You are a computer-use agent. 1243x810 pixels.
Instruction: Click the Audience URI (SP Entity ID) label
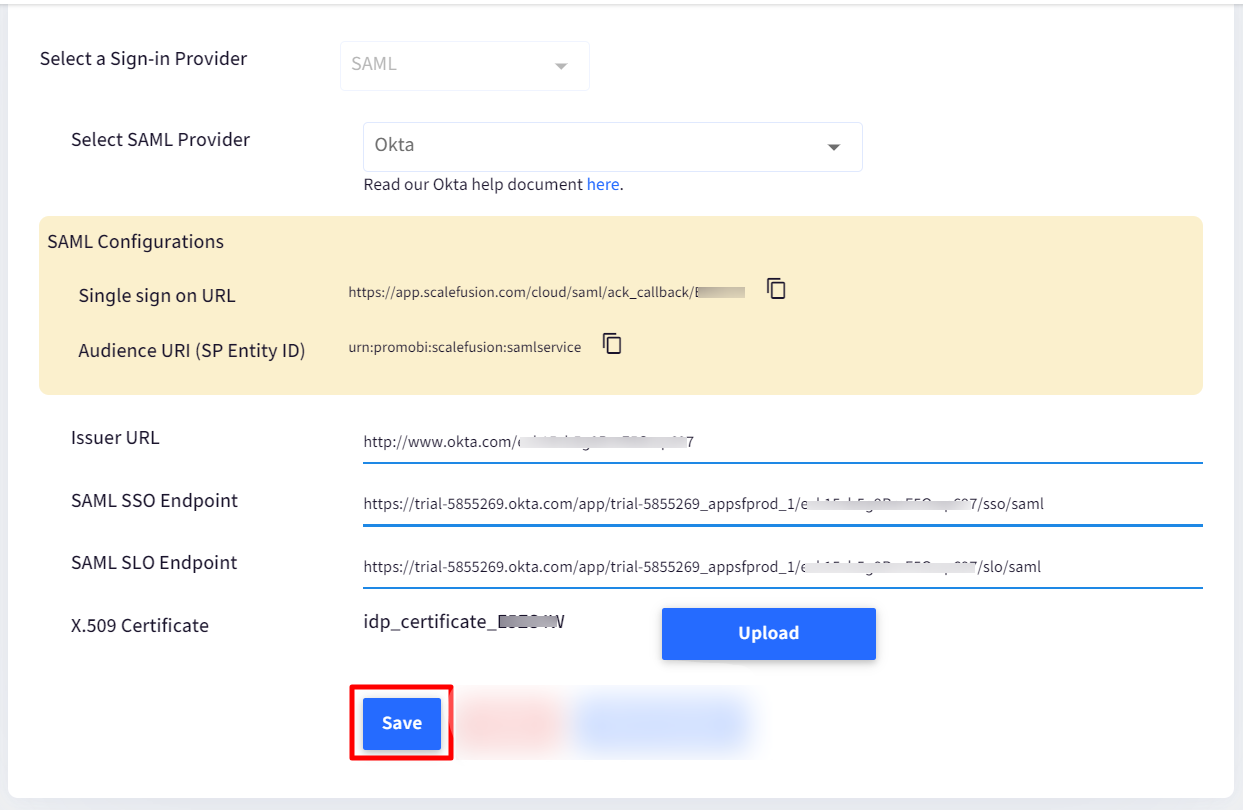click(192, 350)
